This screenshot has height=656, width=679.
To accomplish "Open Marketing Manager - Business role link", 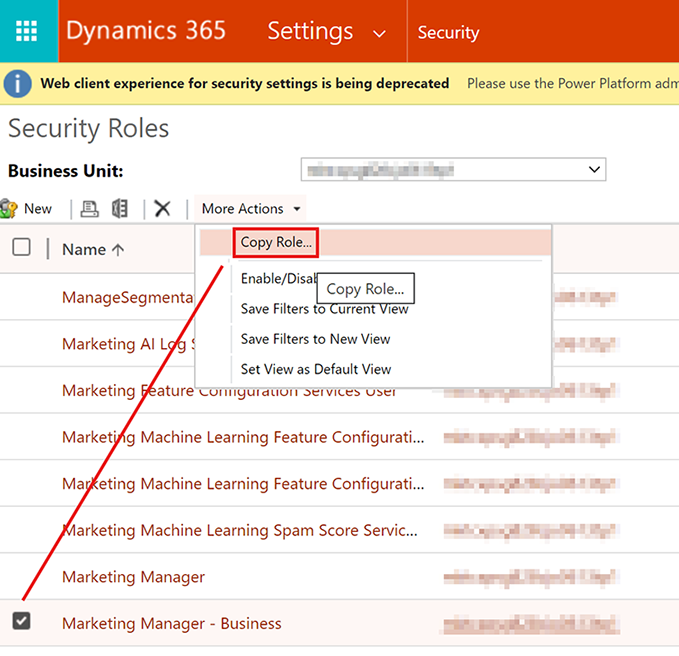I will tap(171, 623).
